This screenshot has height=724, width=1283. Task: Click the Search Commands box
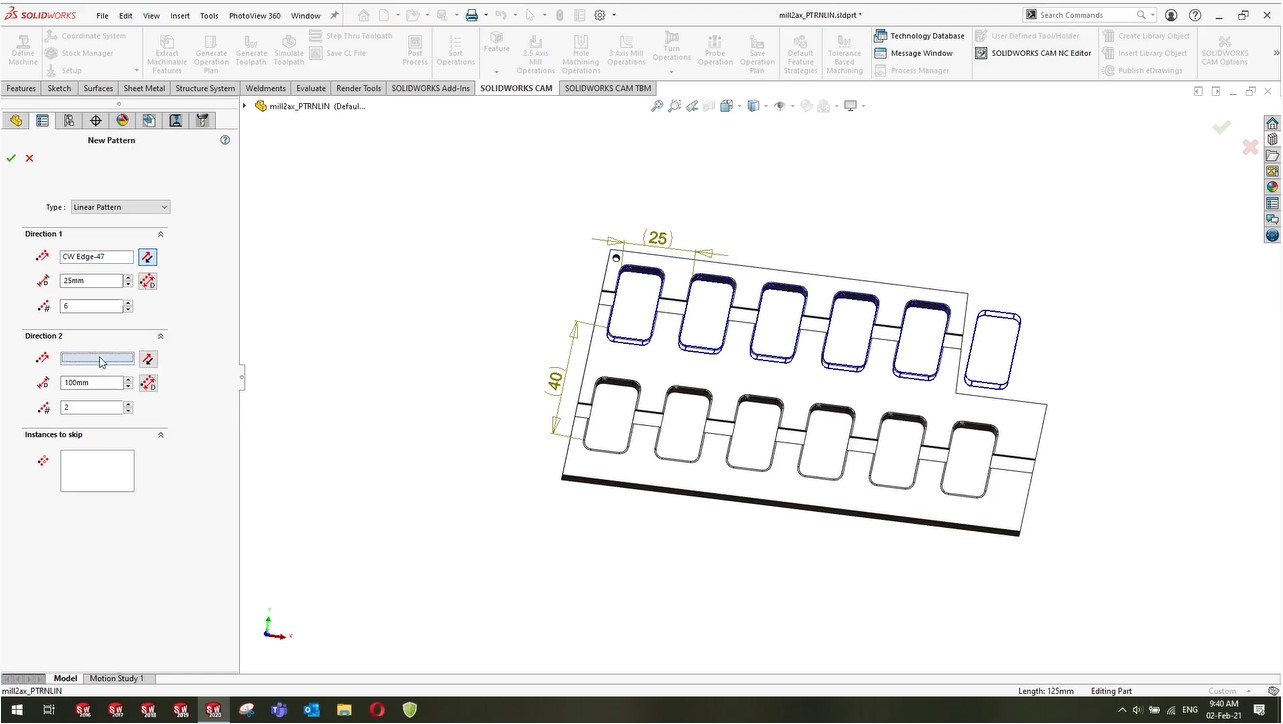pos(1086,15)
